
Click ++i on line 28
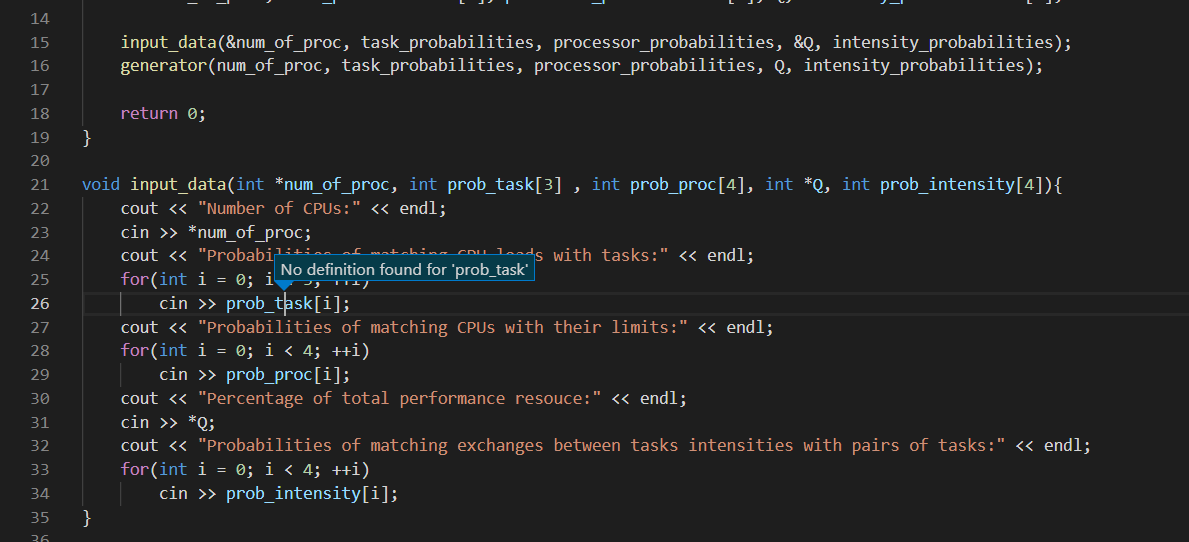pos(347,350)
